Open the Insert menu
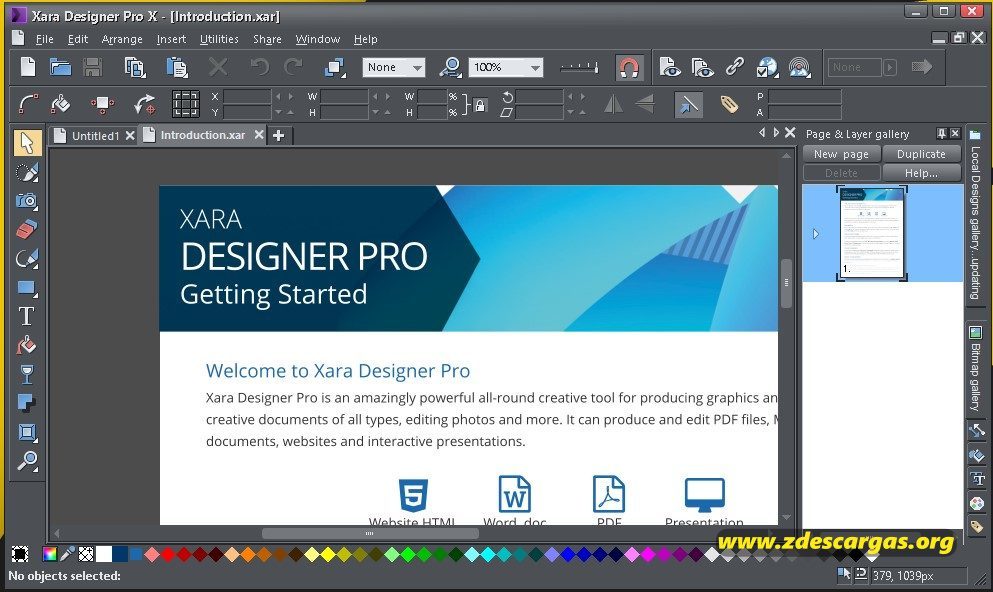Screen dimensions: 993x592 coord(172,39)
